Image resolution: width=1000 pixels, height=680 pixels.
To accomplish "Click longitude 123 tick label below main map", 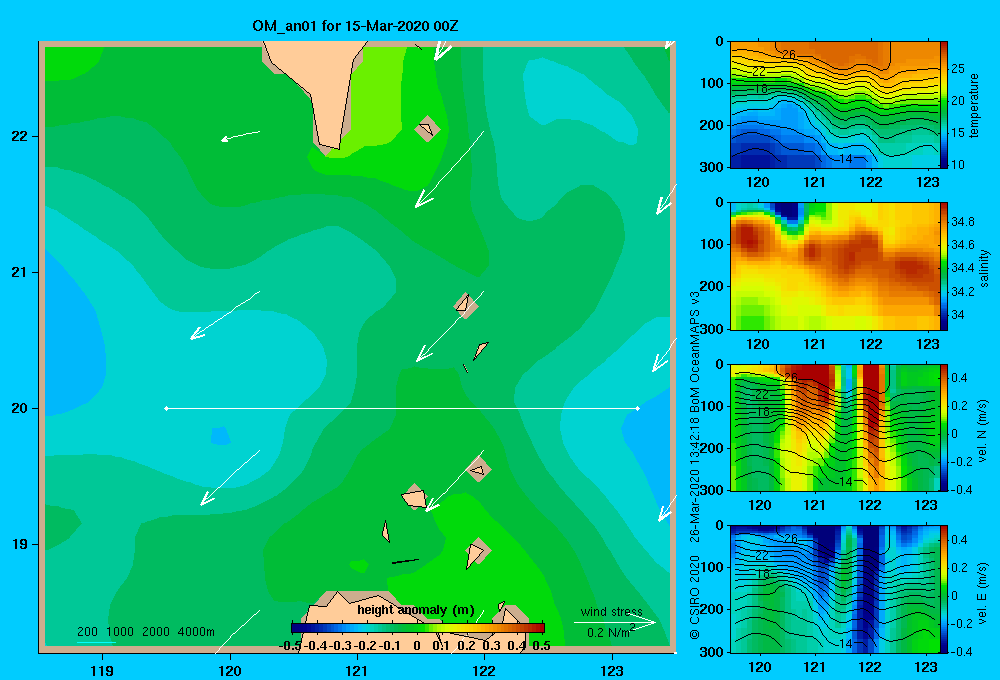I will 612,670.
